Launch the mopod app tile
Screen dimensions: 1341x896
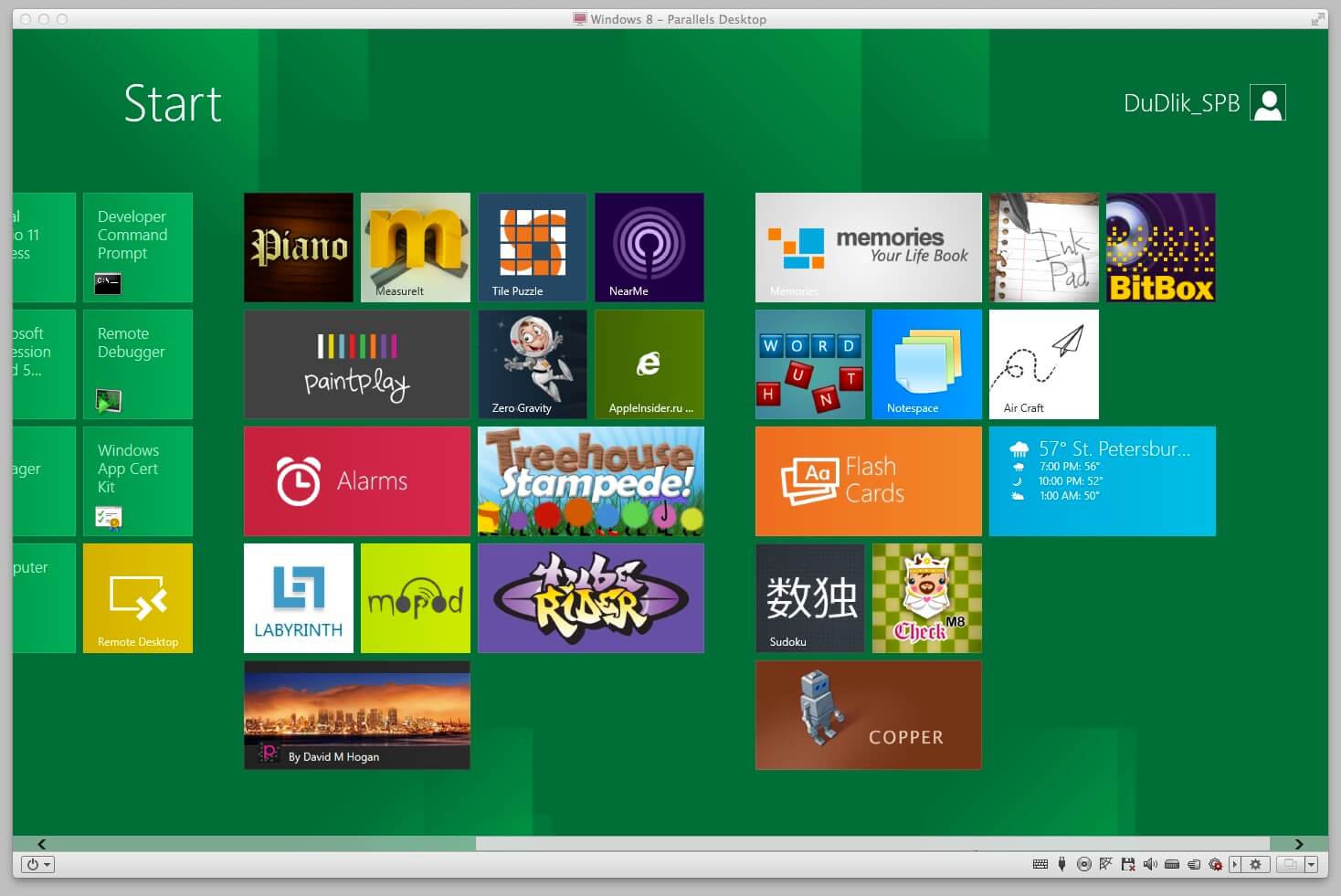416,598
